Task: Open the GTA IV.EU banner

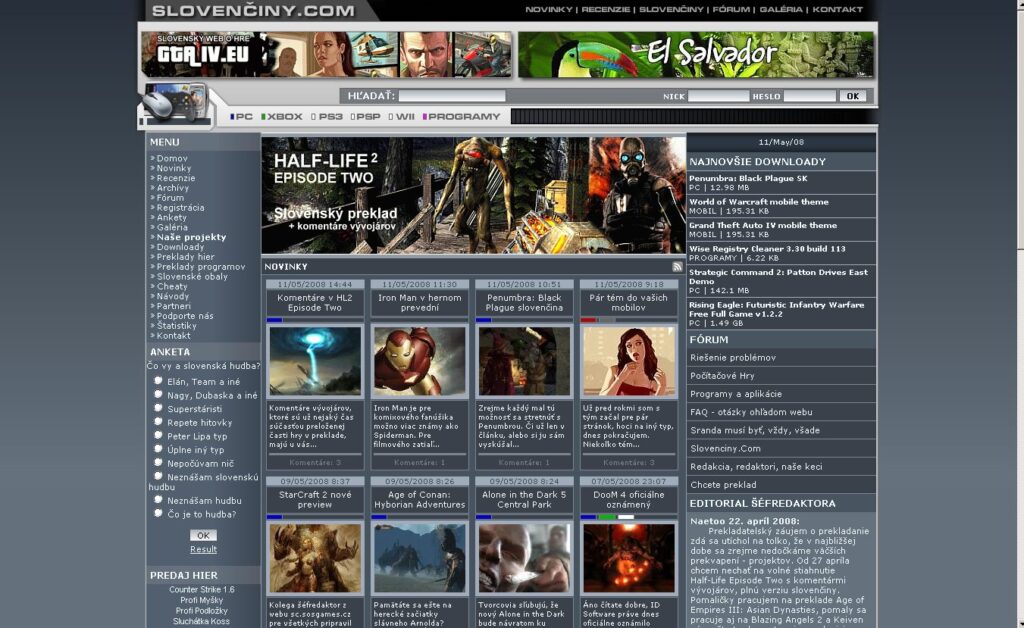Action: [327, 54]
